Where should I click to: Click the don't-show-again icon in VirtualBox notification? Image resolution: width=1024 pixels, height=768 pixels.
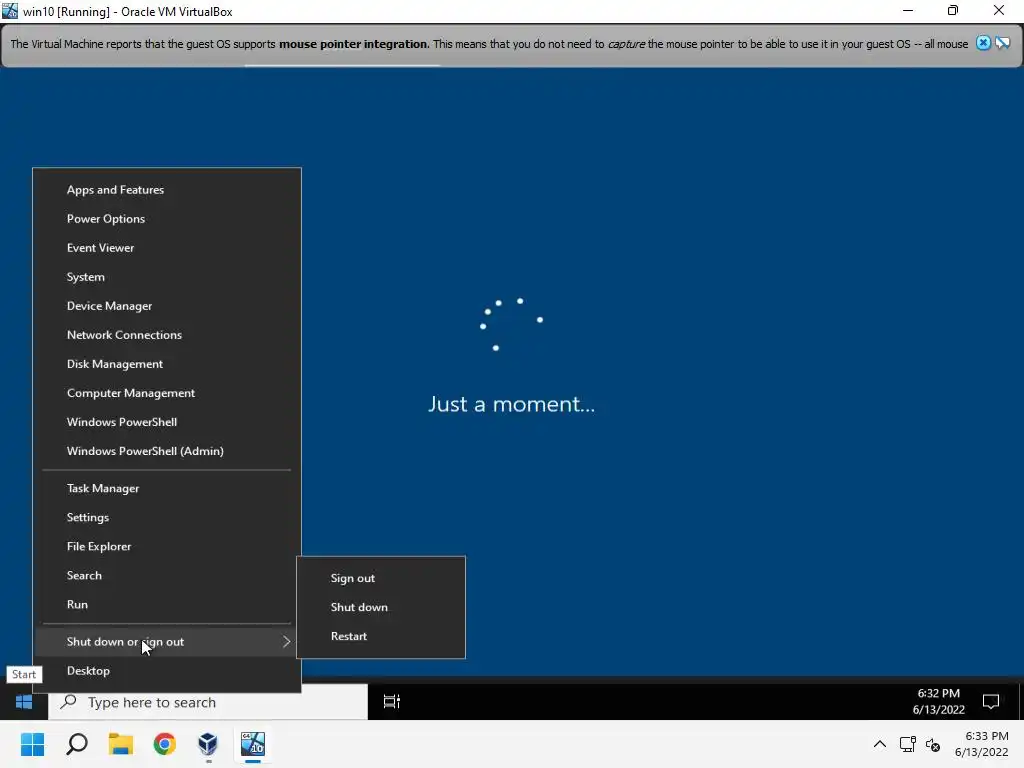point(1002,43)
